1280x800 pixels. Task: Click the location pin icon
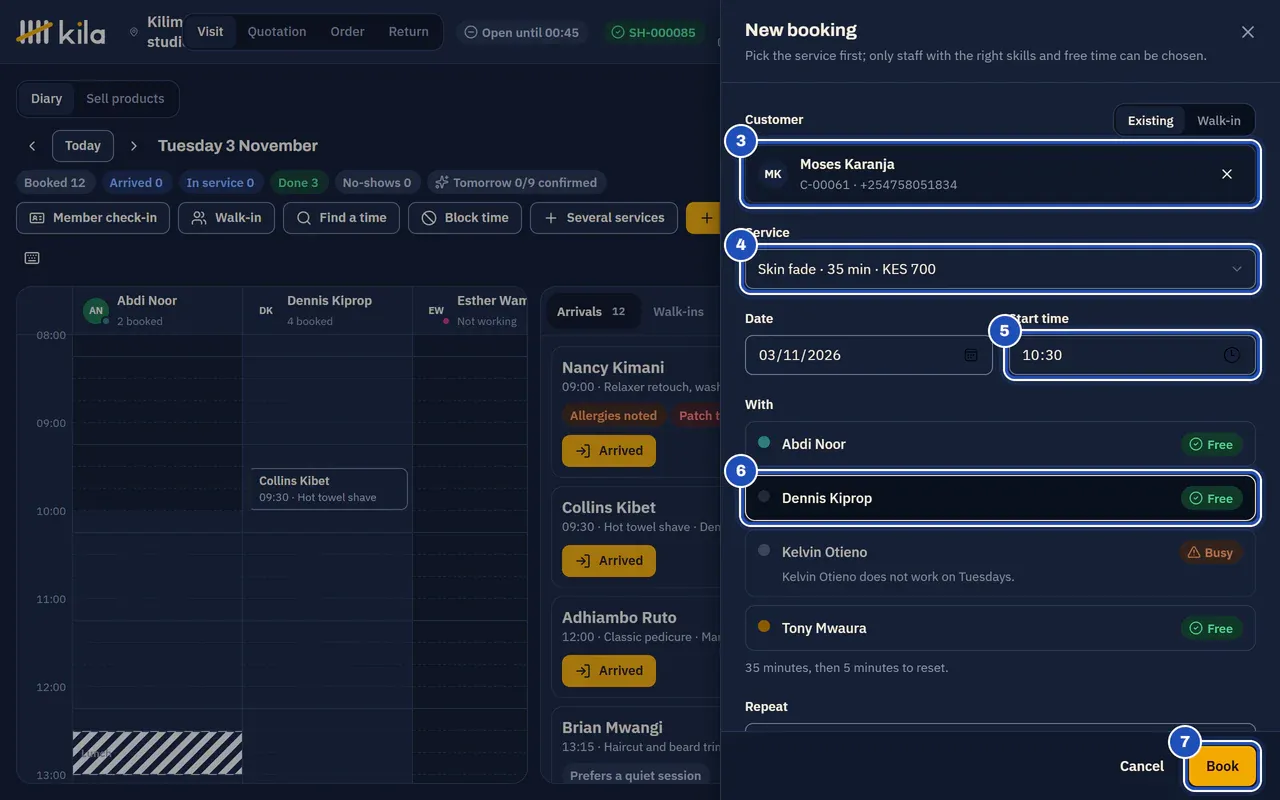[134, 32]
